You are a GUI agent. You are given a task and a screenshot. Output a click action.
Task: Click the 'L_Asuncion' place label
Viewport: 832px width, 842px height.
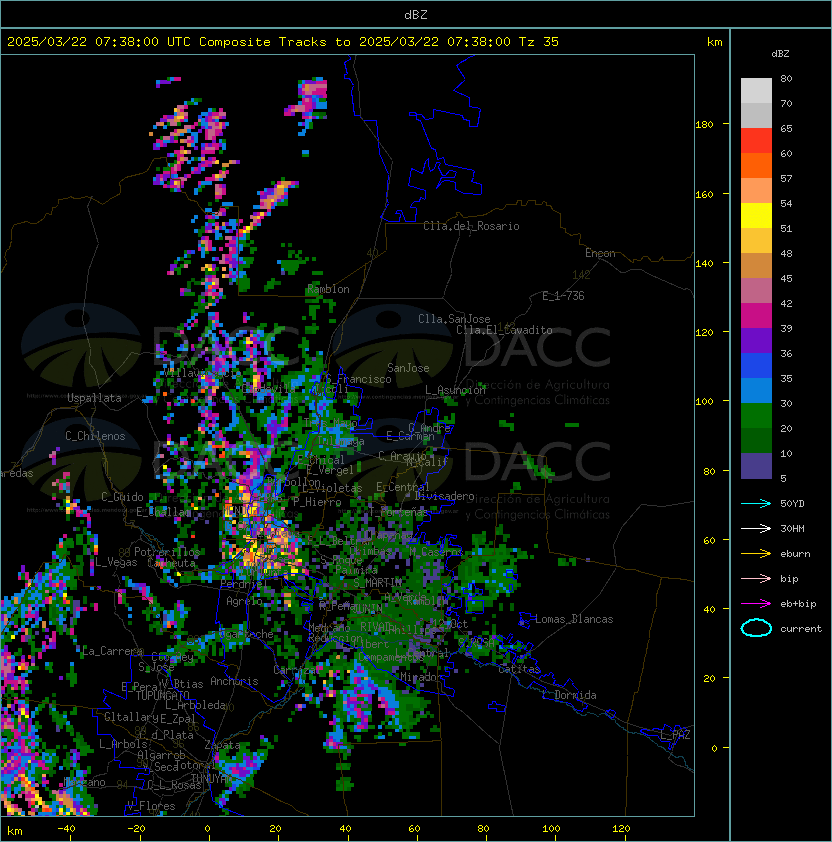pos(455,390)
